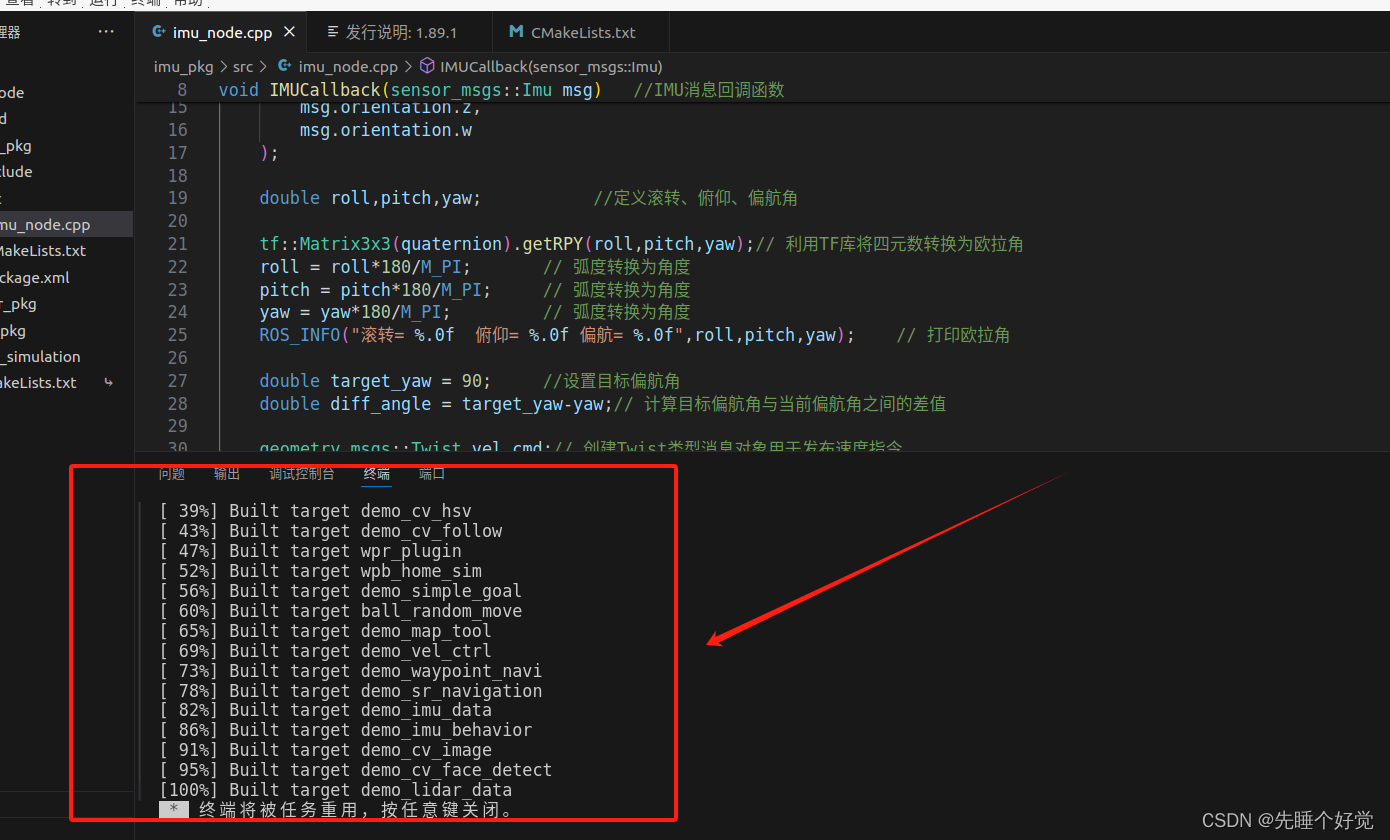Viewport: 1390px width, 840px height.
Task: Click 'msg.orientation.w' on line 16
Action: [386, 130]
